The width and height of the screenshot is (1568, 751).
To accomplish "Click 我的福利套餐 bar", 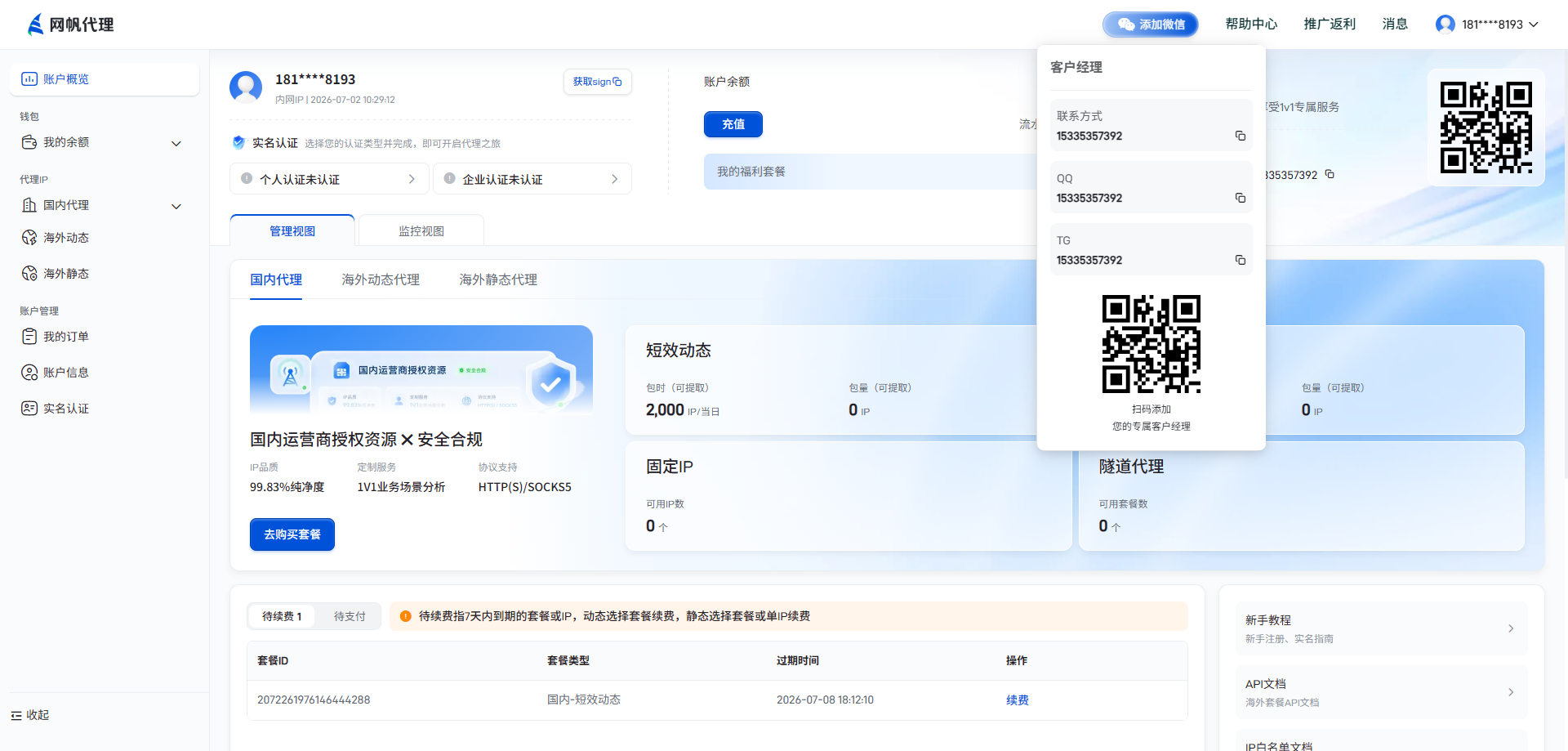I will tap(870, 172).
